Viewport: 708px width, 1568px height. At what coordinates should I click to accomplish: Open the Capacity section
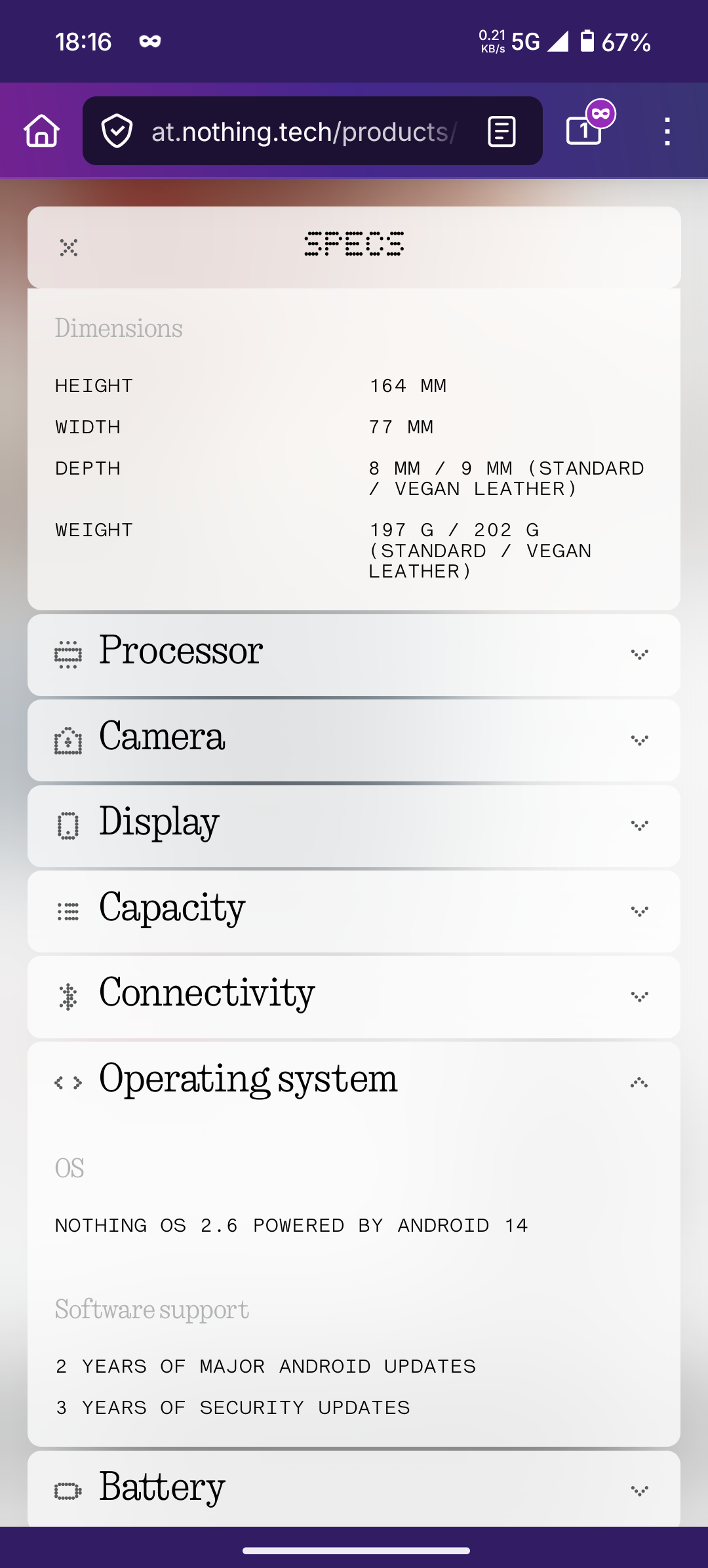point(172,909)
